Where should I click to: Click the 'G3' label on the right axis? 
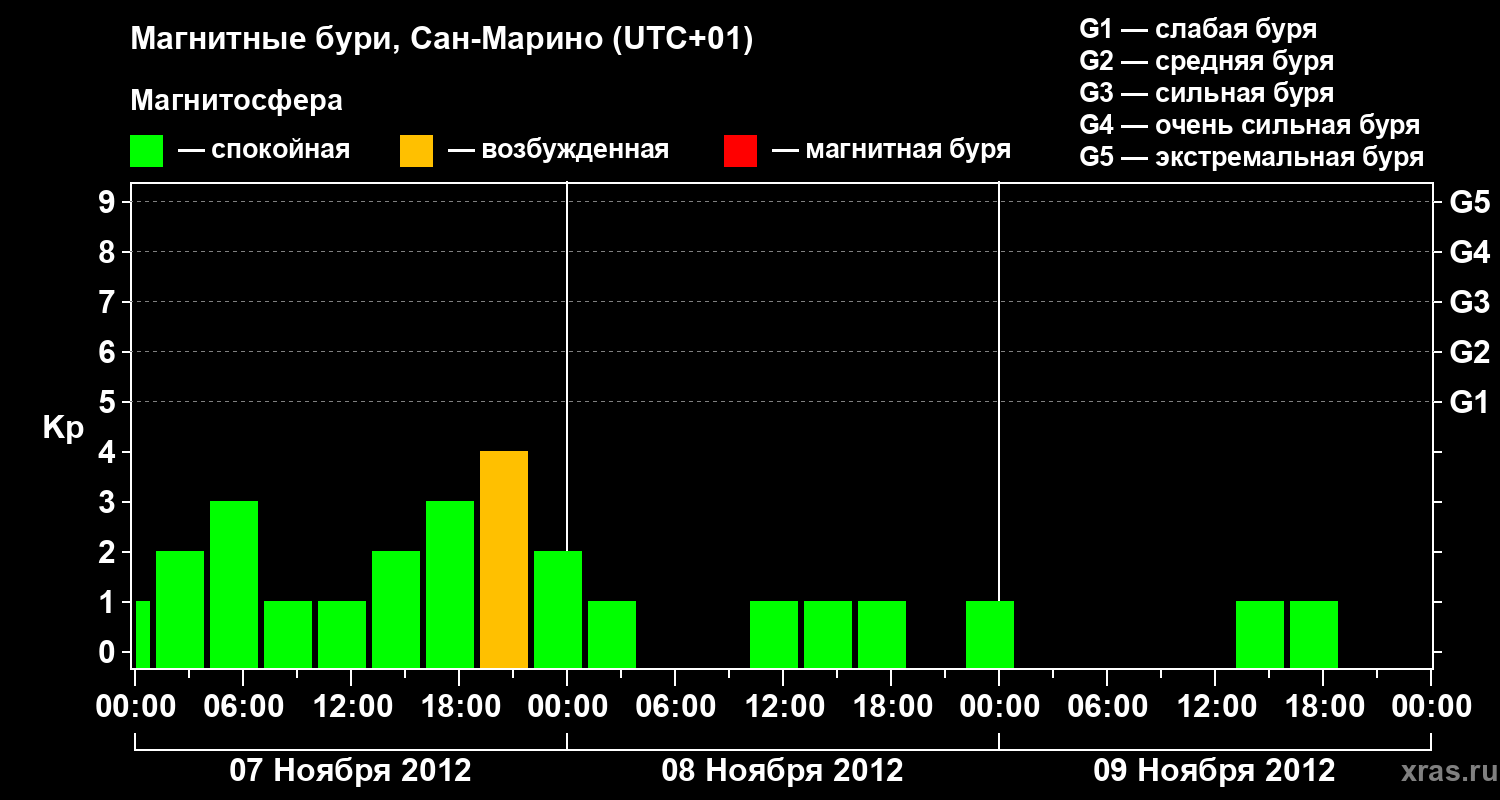click(1470, 302)
